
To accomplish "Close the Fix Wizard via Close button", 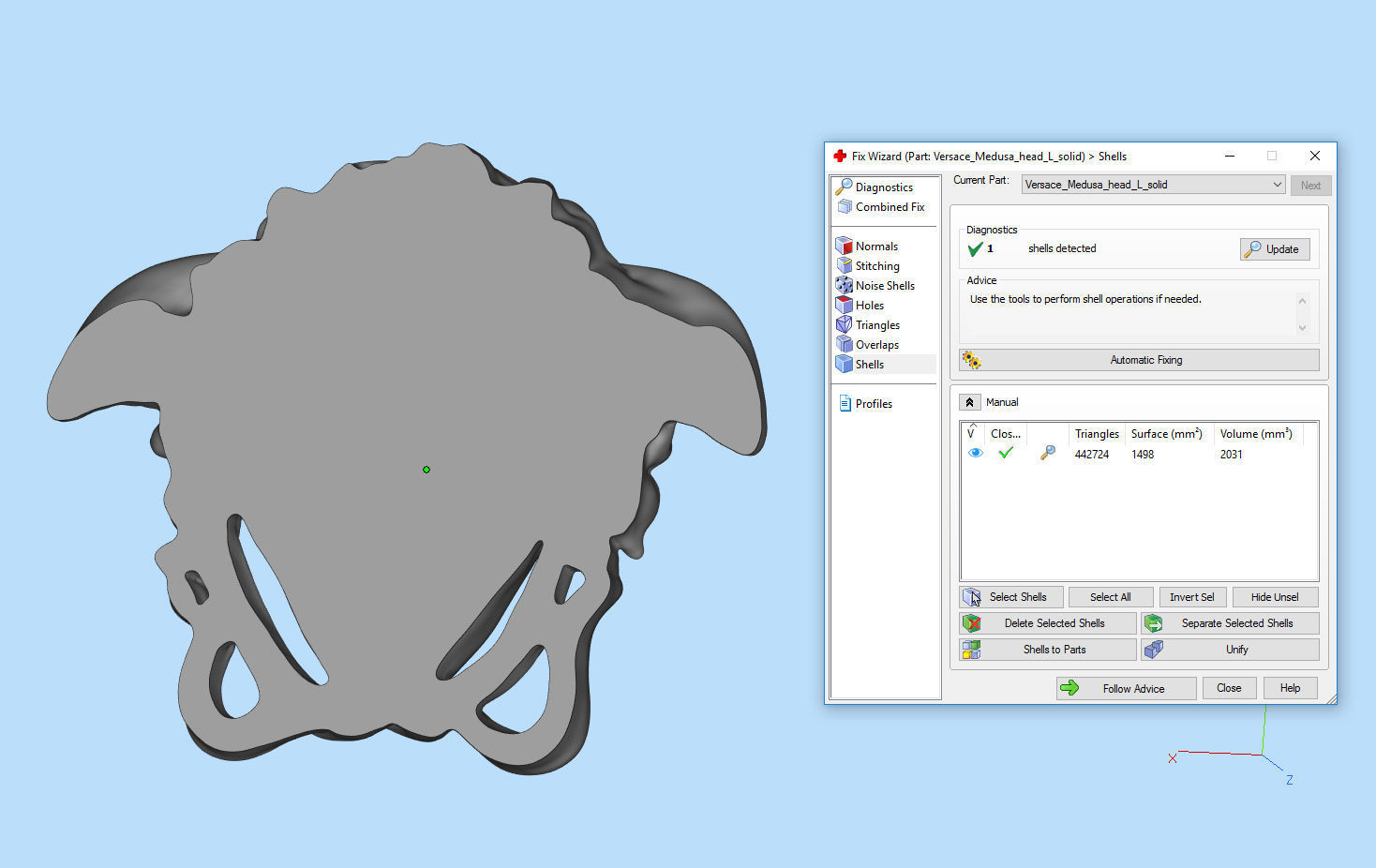I will coord(1229,688).
